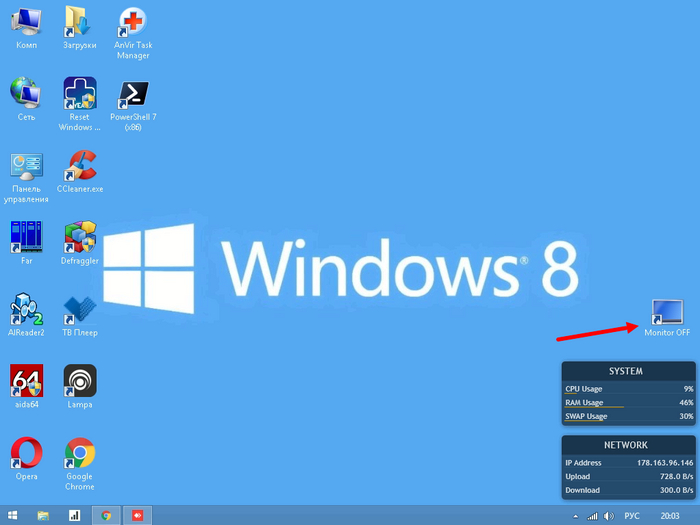Image resolution: width=700 pixels, height=525 pixels.
Task: Open the Загрузки folder icon
Action: pyautogui.click(x=80, y=23)
